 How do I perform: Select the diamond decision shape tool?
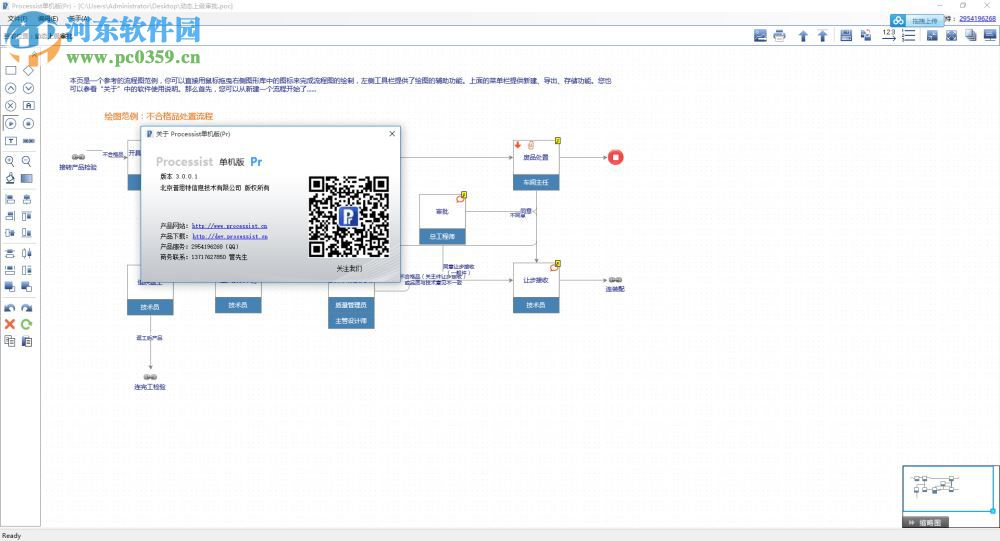click(x=28, y=70)
